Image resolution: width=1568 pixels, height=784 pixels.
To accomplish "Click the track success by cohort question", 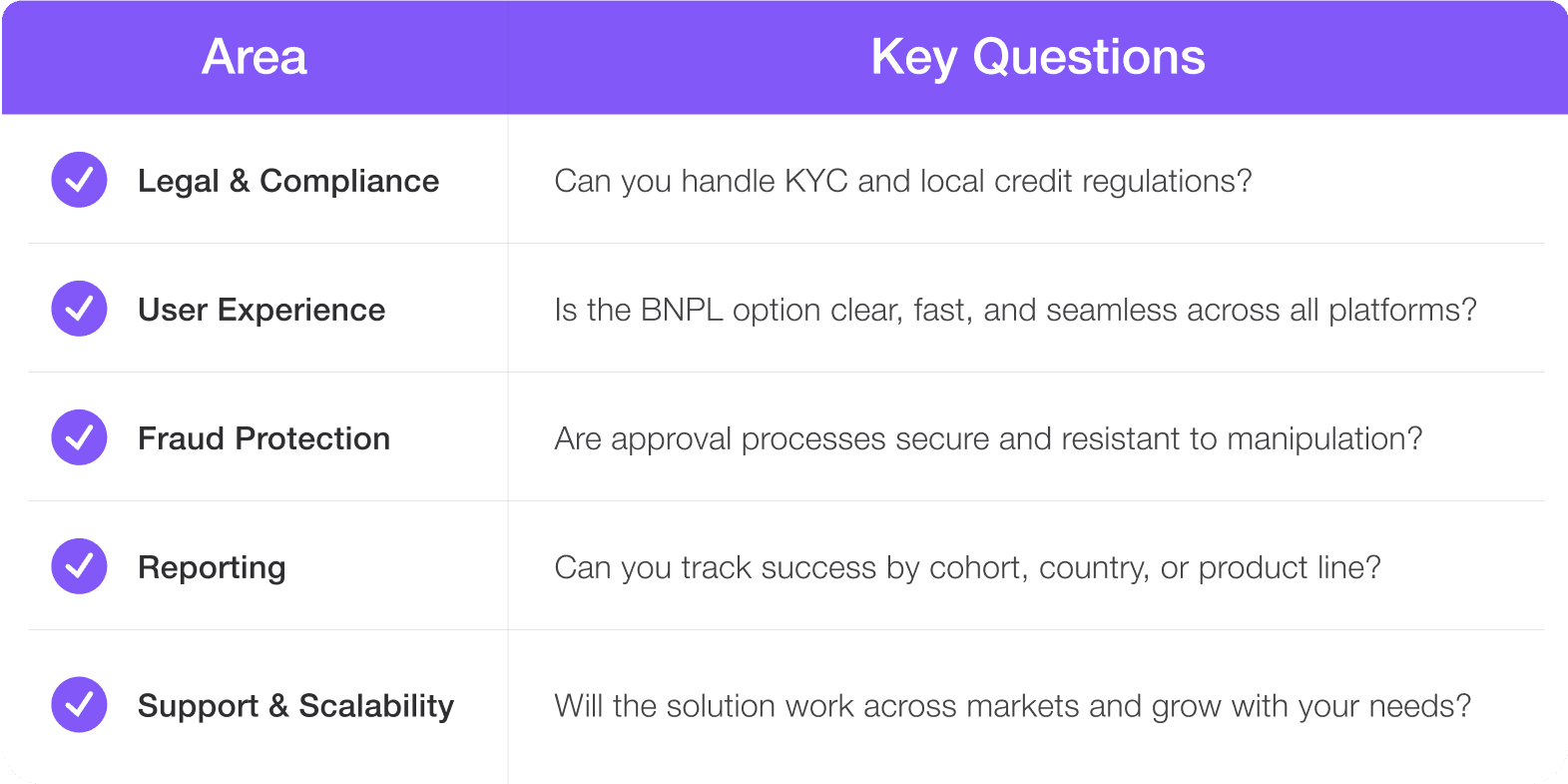I will click(967, 567).
